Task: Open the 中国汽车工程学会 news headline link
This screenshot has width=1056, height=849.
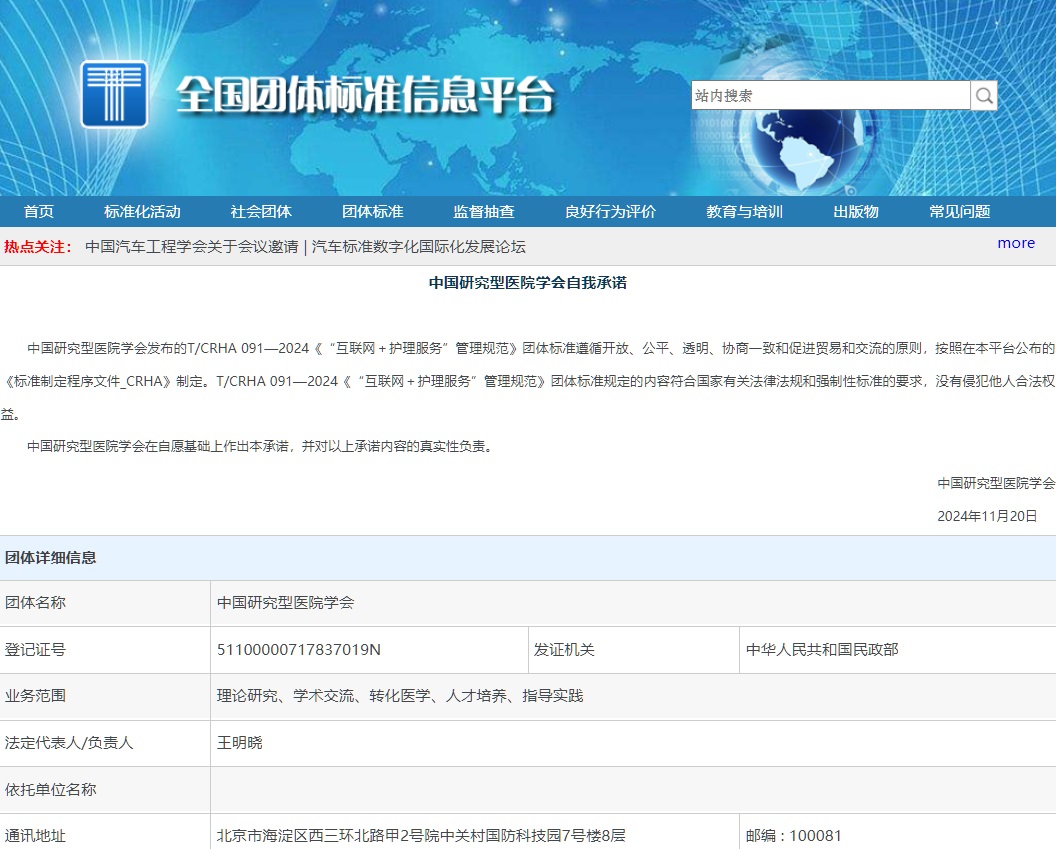Action: (x=305, y=246)
